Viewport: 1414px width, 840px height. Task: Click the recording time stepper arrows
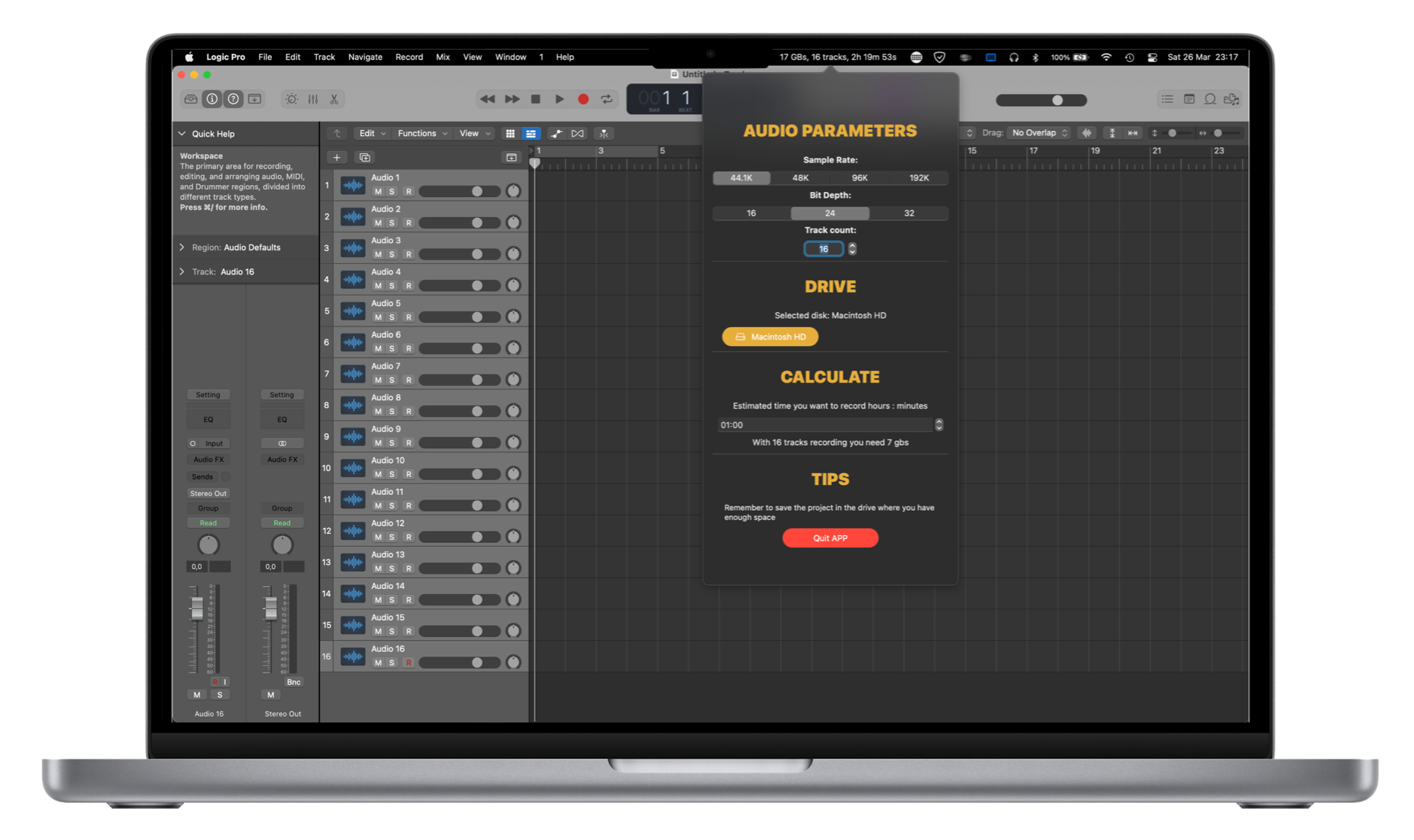939,425
